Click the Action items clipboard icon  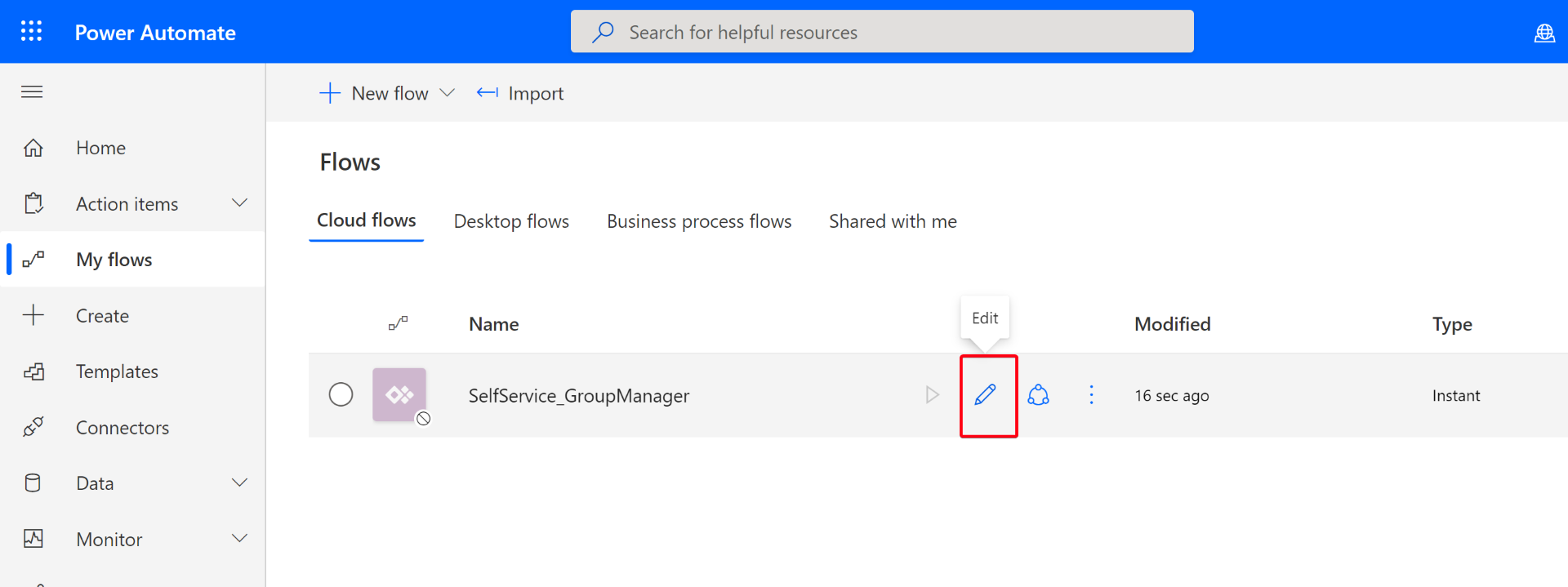point(33,203)
